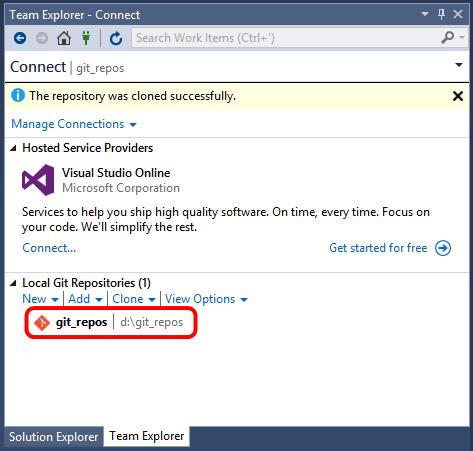Open the Connect page header dropdown

tap(459, 65)
